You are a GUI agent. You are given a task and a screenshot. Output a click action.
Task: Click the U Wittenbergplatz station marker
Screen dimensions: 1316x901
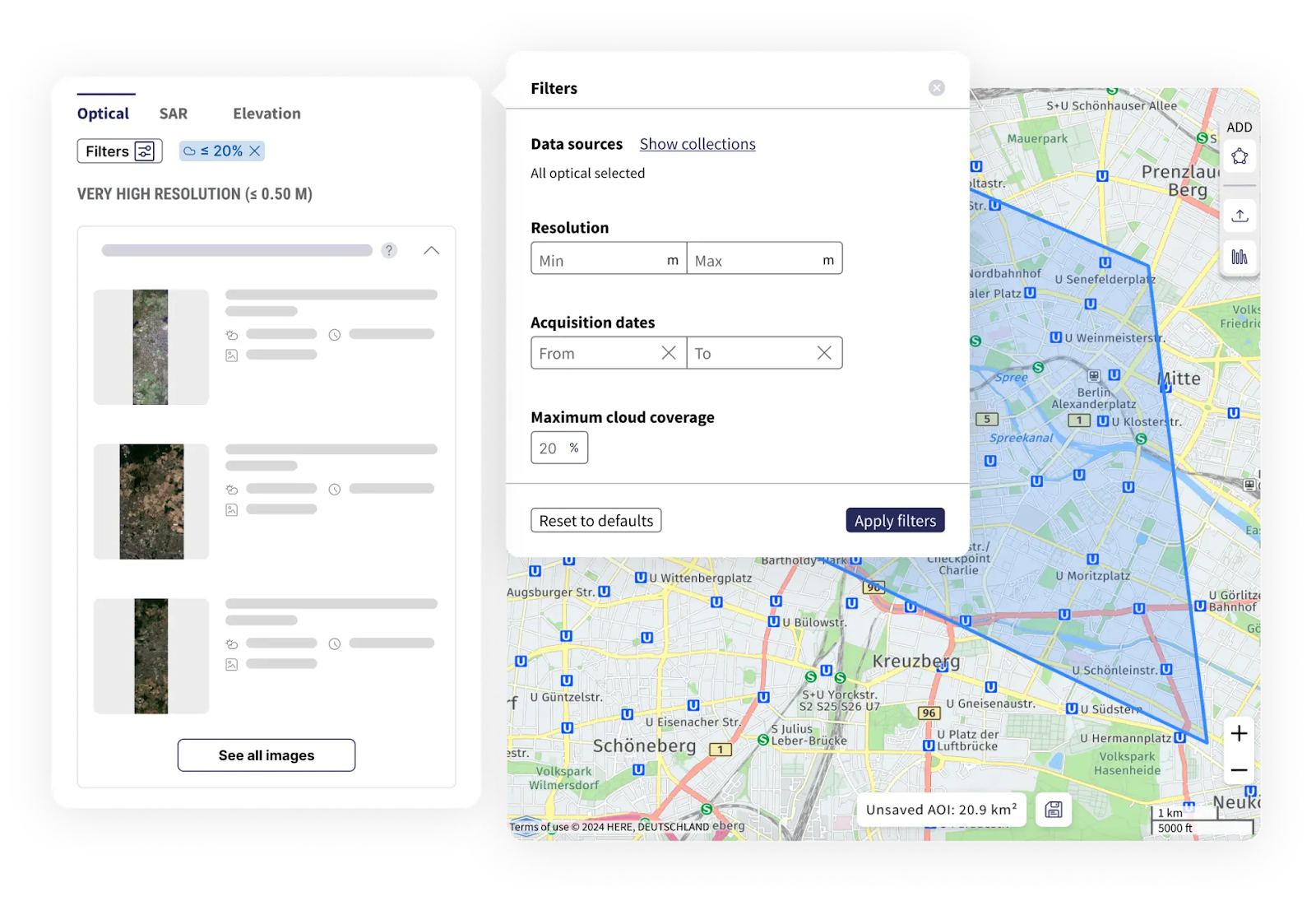tap(641, 578)
